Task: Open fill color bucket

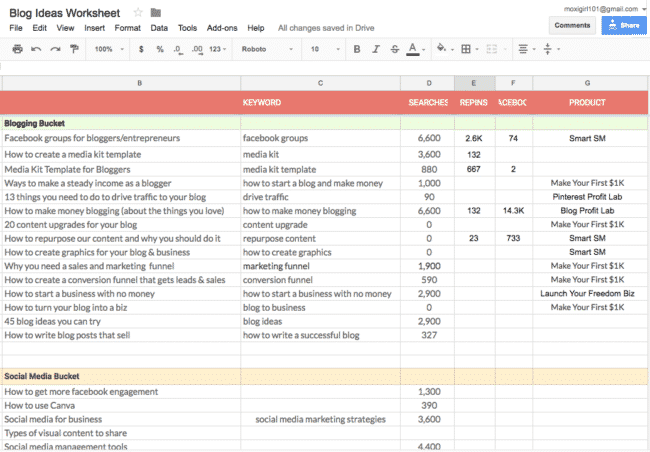Action: click(x=442, y=48)
